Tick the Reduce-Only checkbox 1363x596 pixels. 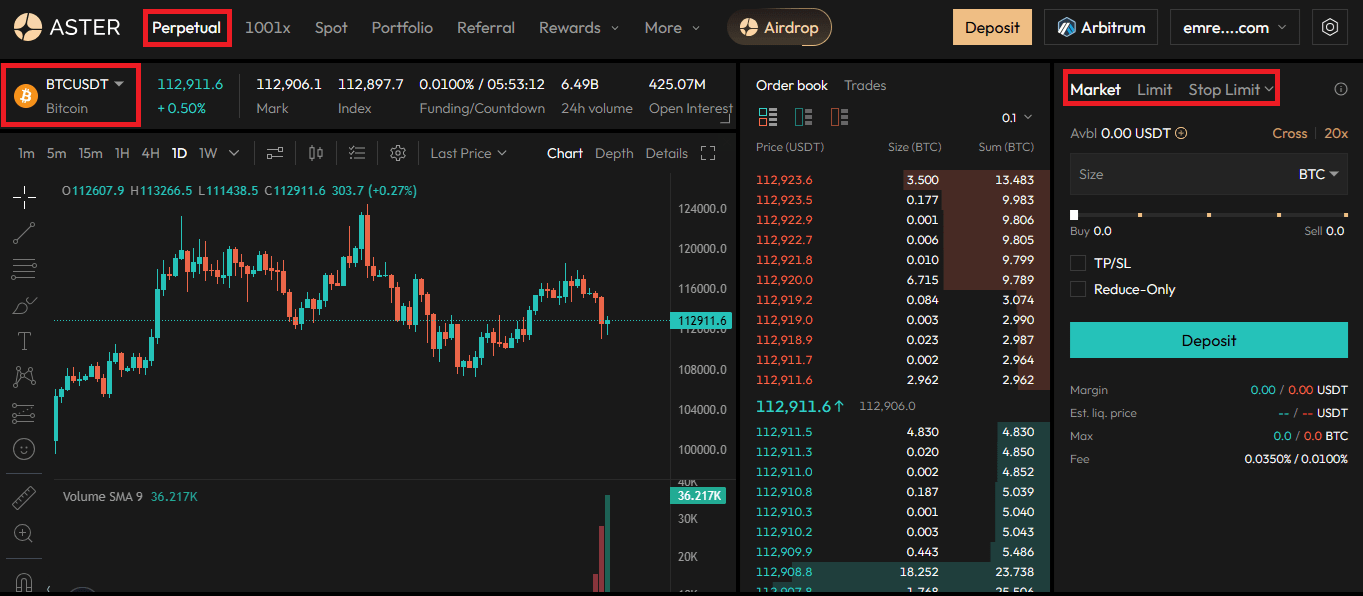click(1078, 289)
